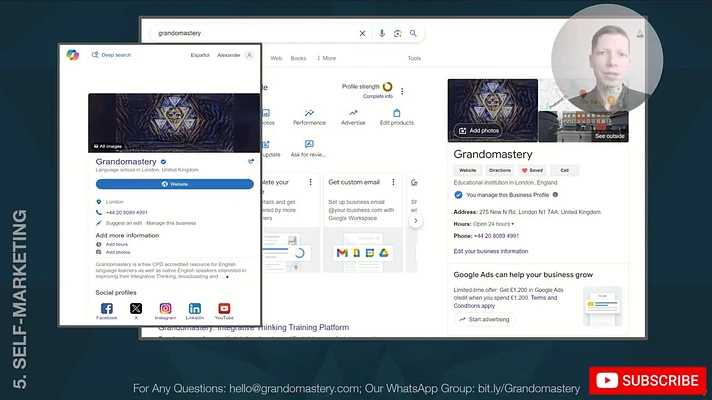
Task: Open the business profile three-dot menu
Action: point(402,91)
